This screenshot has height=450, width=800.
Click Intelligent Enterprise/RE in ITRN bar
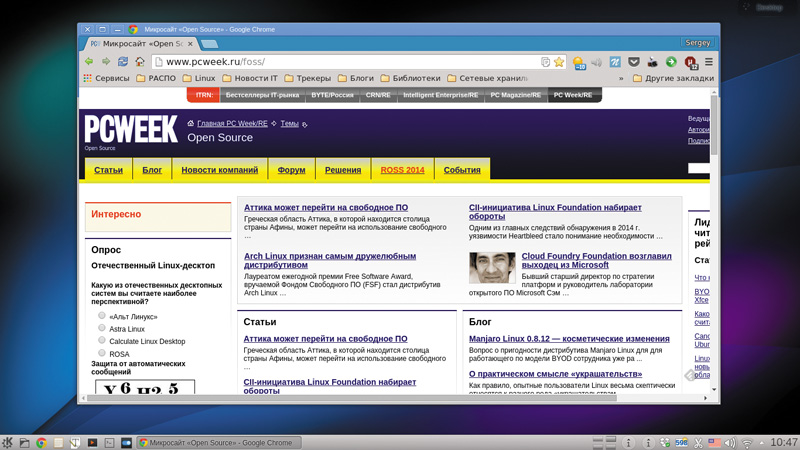pos(441,95)
